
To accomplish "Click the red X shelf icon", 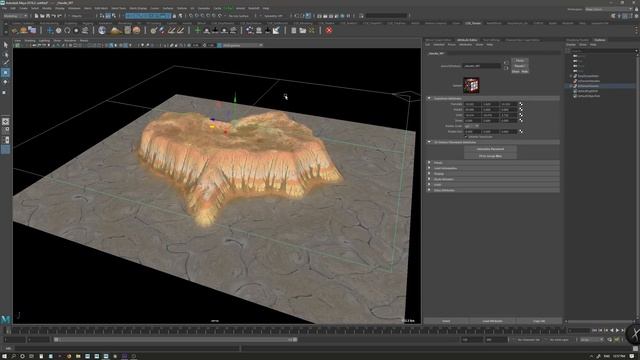I will tap(329, 30).
